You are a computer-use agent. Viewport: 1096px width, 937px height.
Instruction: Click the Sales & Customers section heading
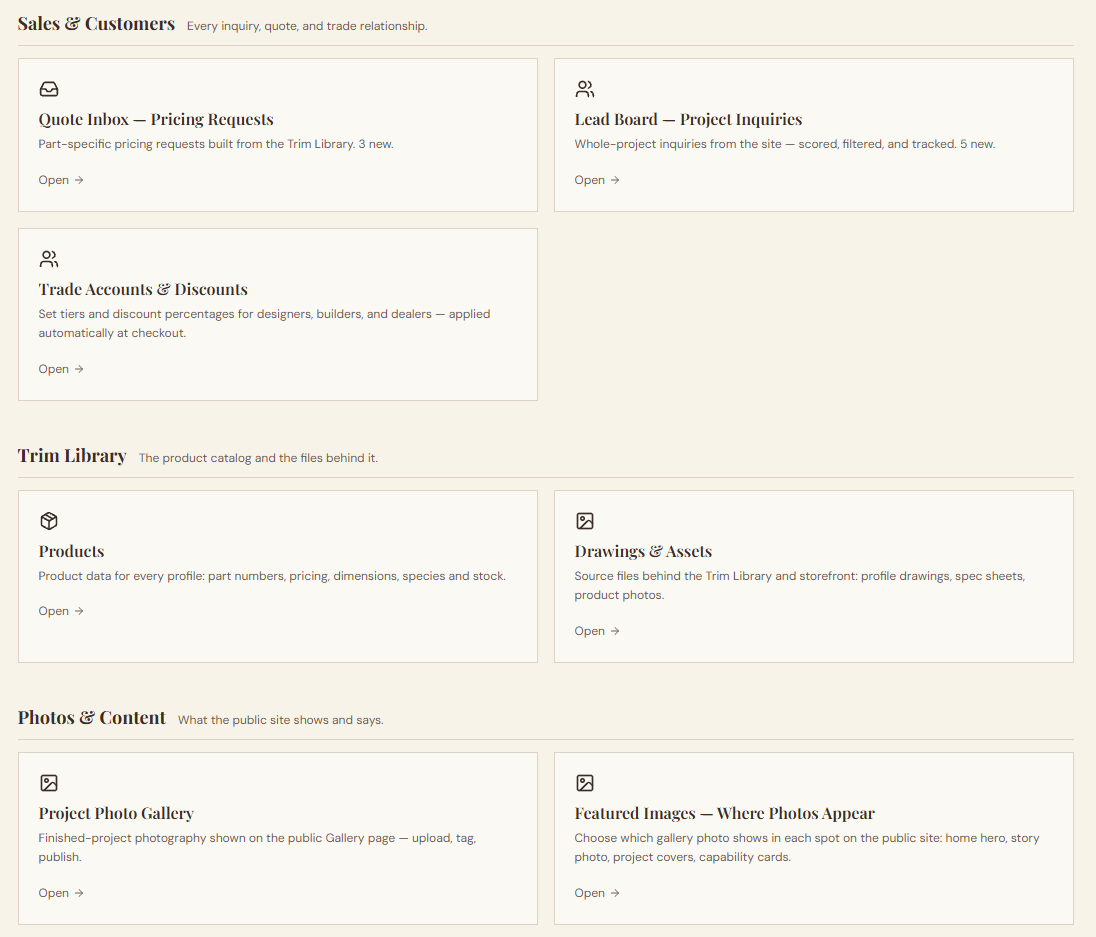(x=96, y=24)
